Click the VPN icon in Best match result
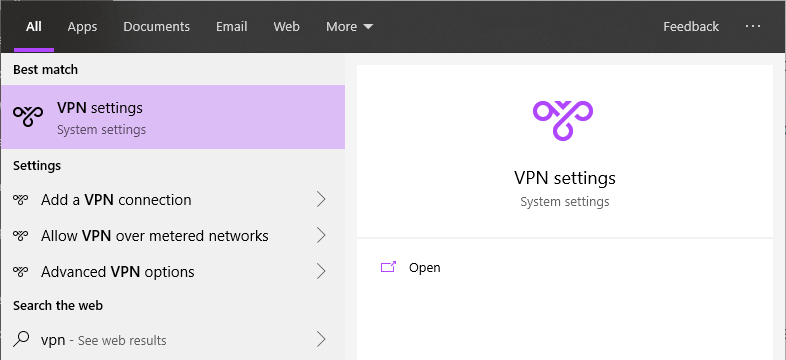The height and width of the screenshot is (360, 786). pos(28,116)
